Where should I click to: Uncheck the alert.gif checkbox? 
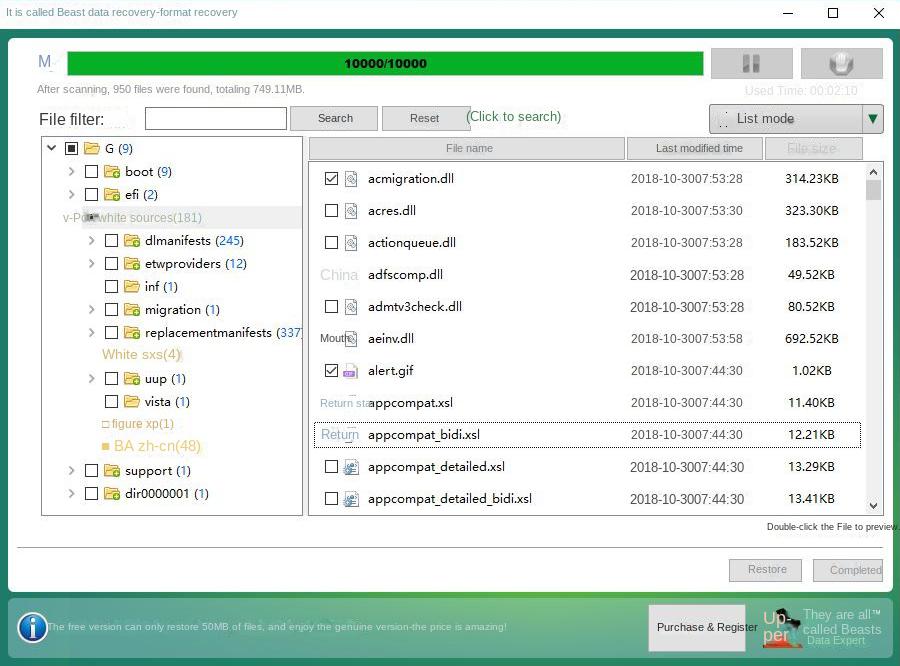(x=331, y=371)
